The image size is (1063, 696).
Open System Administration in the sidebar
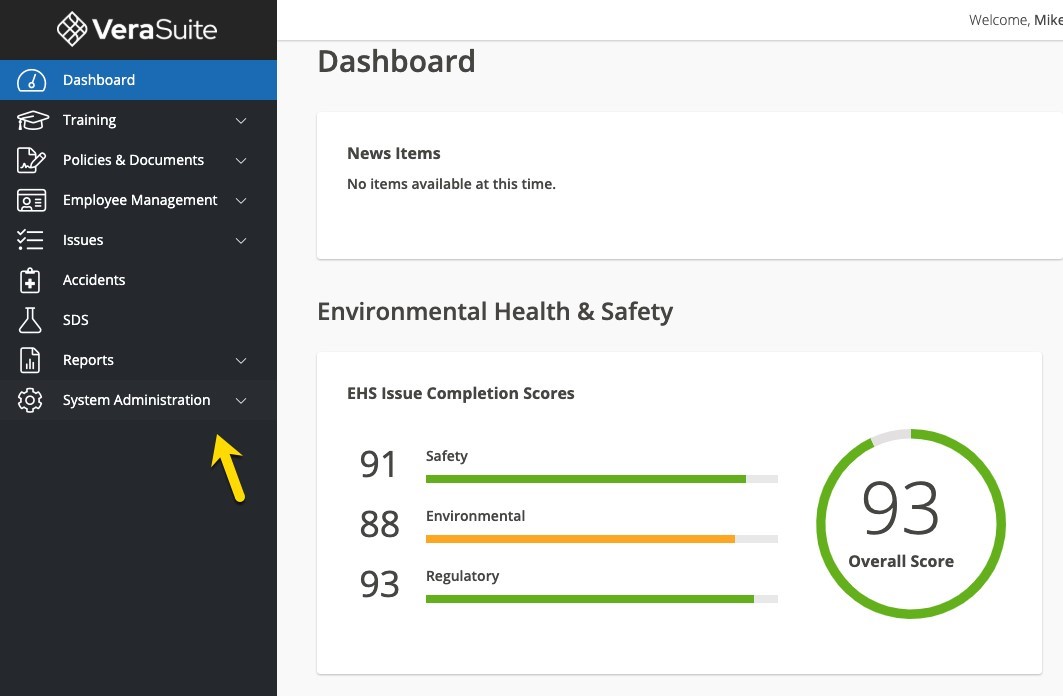click(138, 400)
